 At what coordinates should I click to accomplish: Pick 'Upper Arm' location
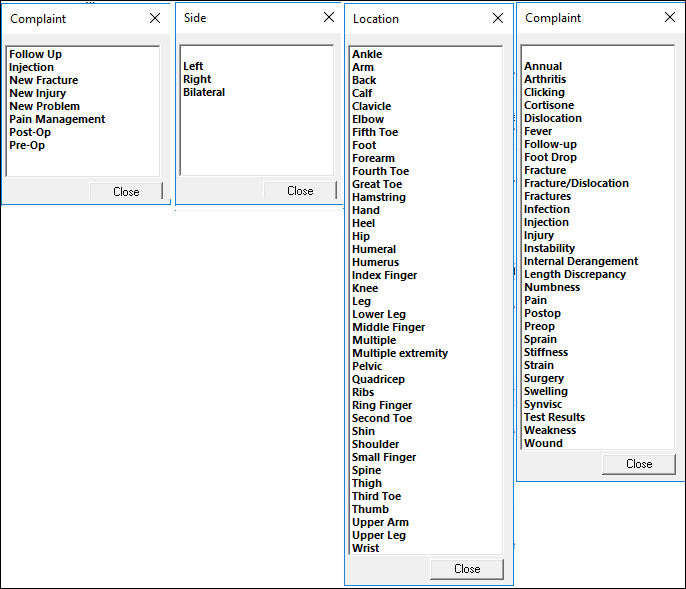click(x=380, y=522)
